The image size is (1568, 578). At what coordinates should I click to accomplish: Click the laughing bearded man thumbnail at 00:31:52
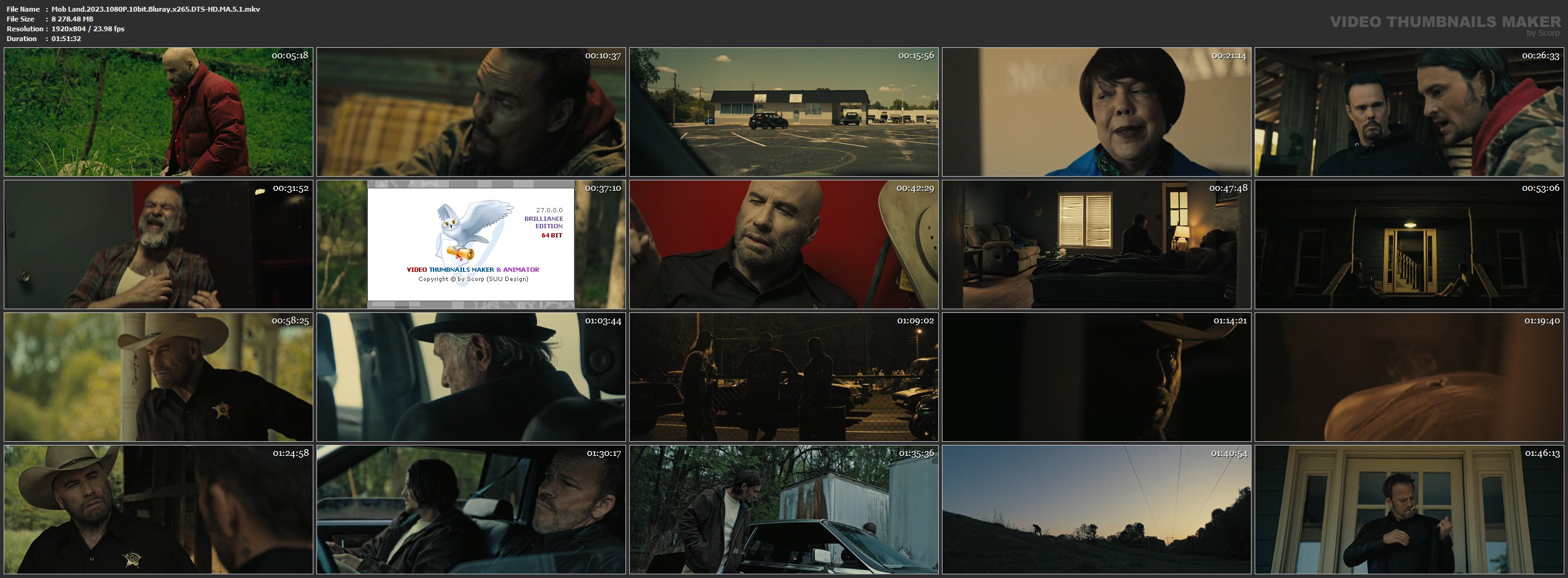(158, 244)
